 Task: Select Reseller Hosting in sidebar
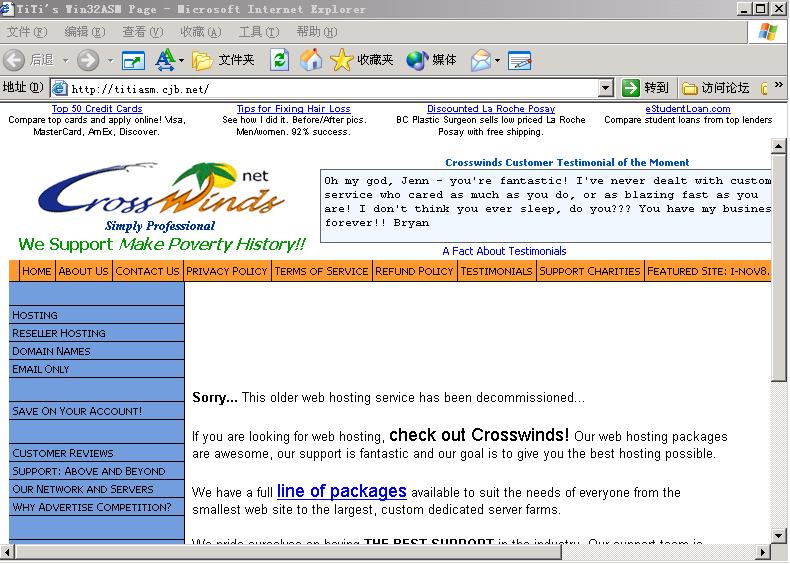96,333
